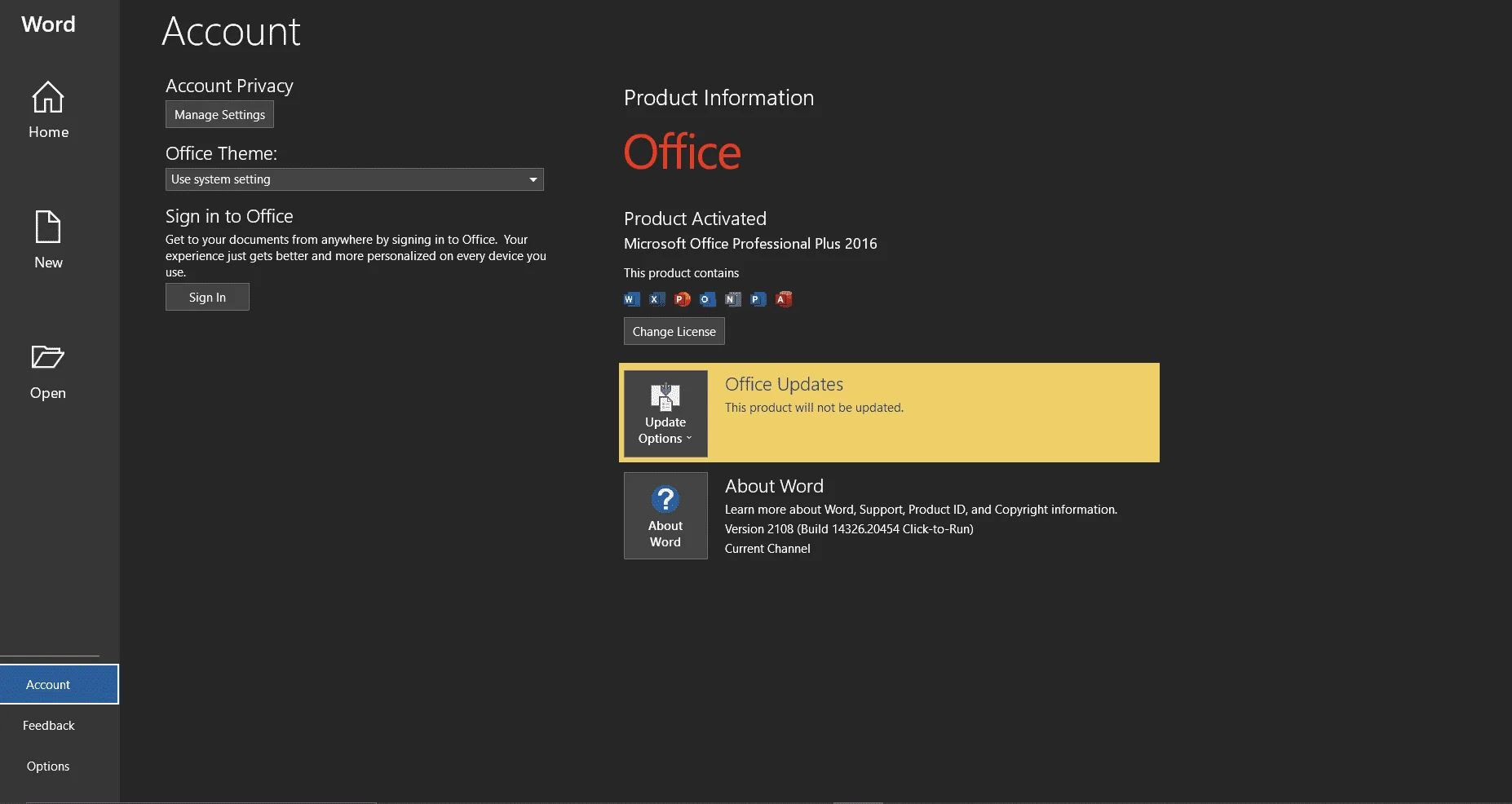Click the About Word question mark icon
The width and height of the screenshot is (1512, 804).
point(665,499)
